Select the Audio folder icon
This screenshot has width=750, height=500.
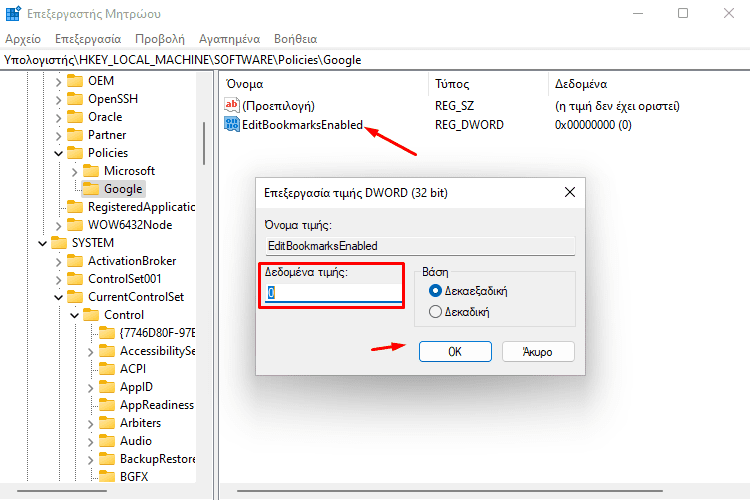click(107, 441)
